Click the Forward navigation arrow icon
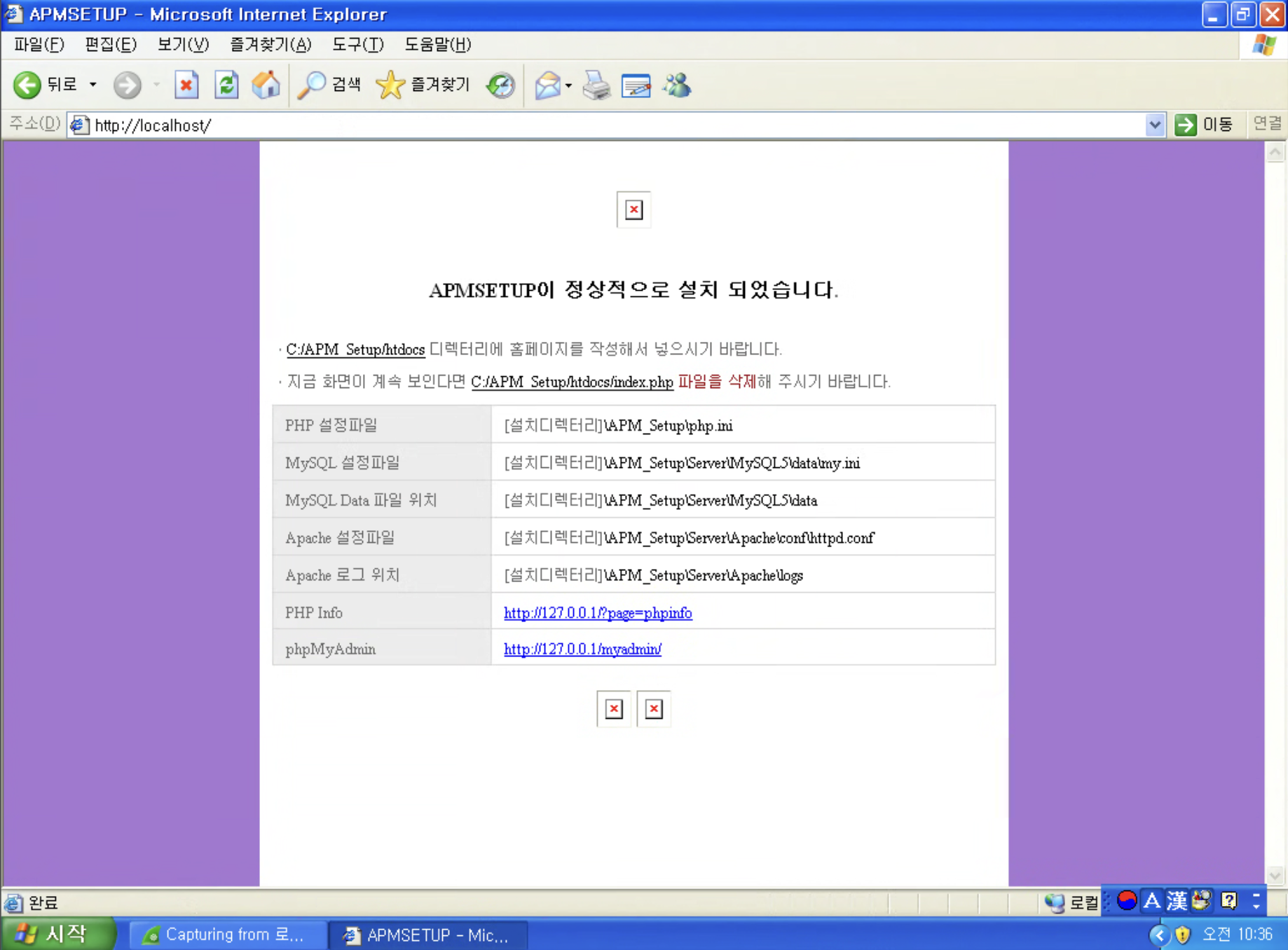This screenshot has width=1288, height=950. (x=127, y=85)
